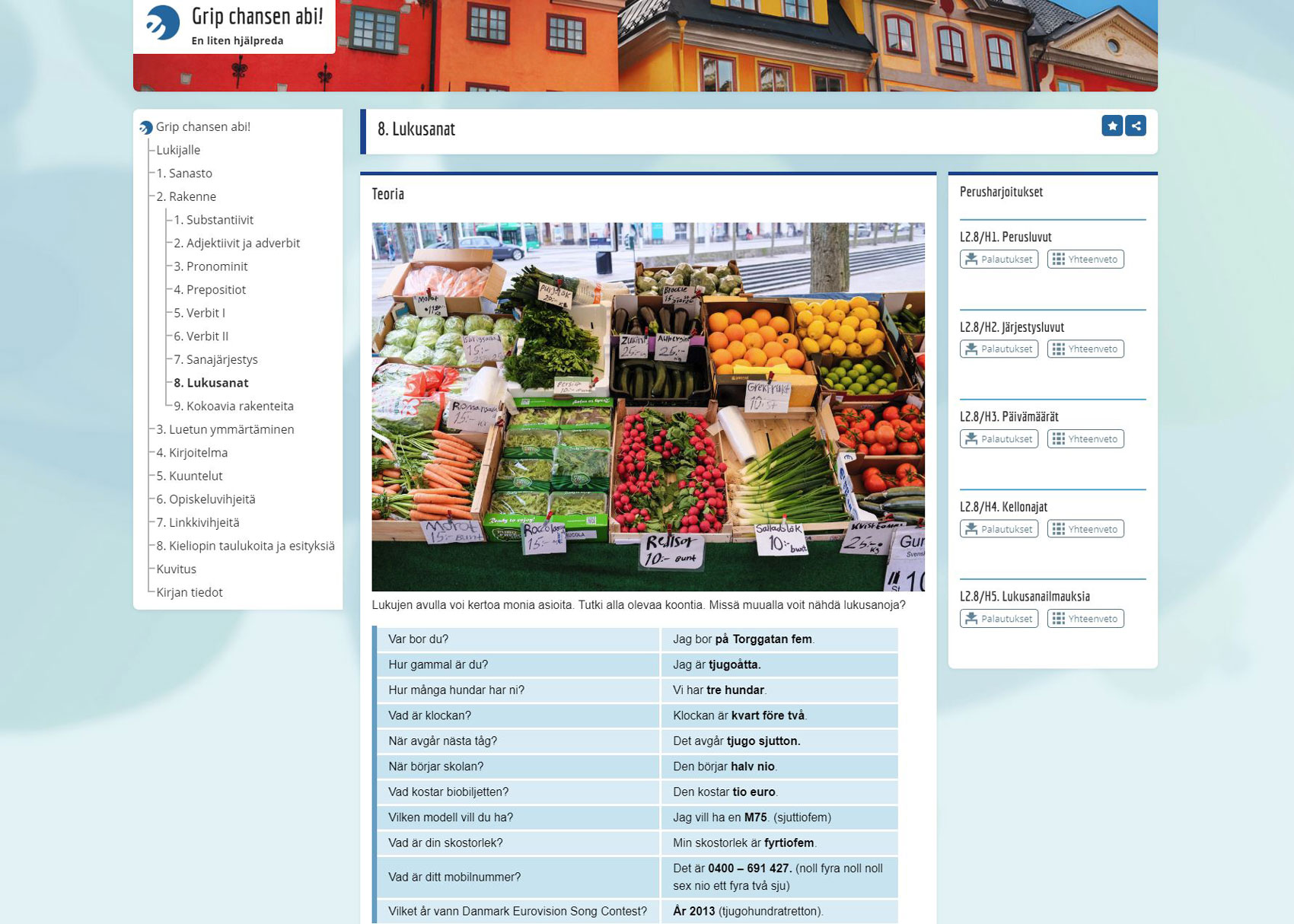Open Palautukset for L2.8/H2 Järjestysluvut
This screenshot has height=924, width=1294.
point(999,349)
